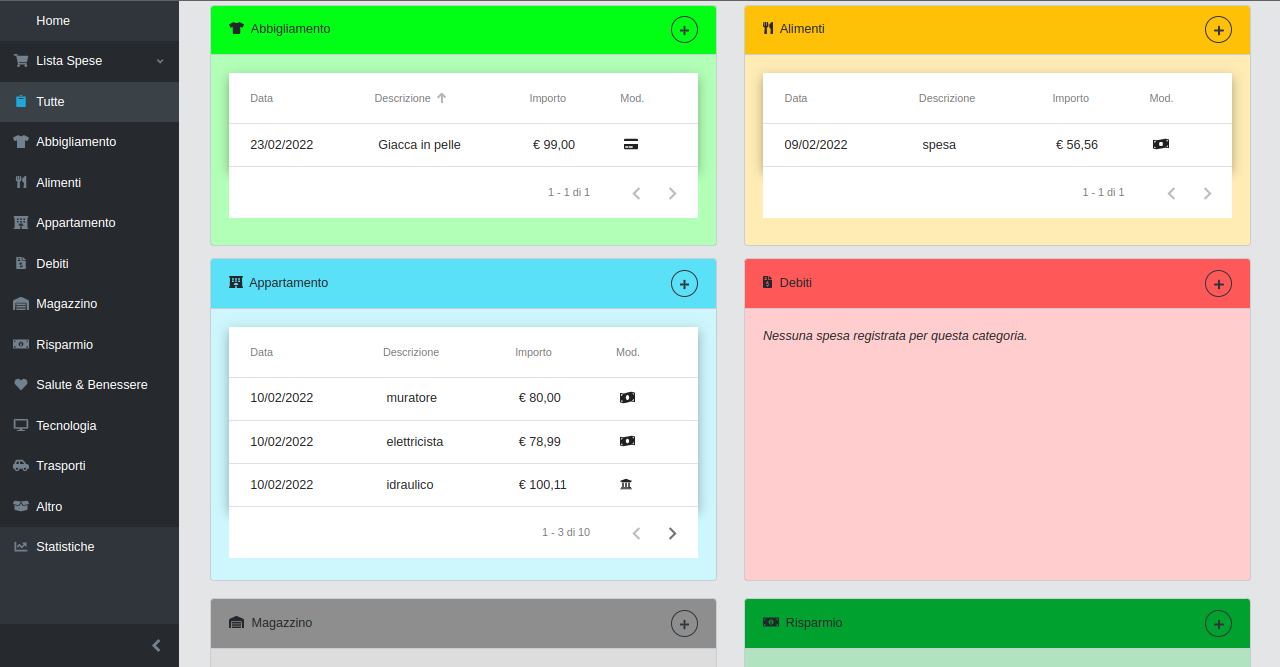Sort Alimenti table by Descrizione header

[x=947, y=98]
